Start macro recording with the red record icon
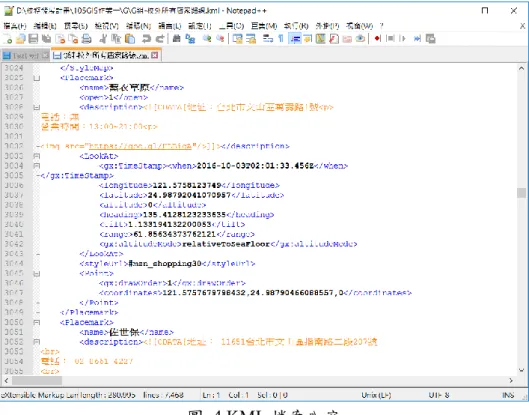 (x=377, y=39)
